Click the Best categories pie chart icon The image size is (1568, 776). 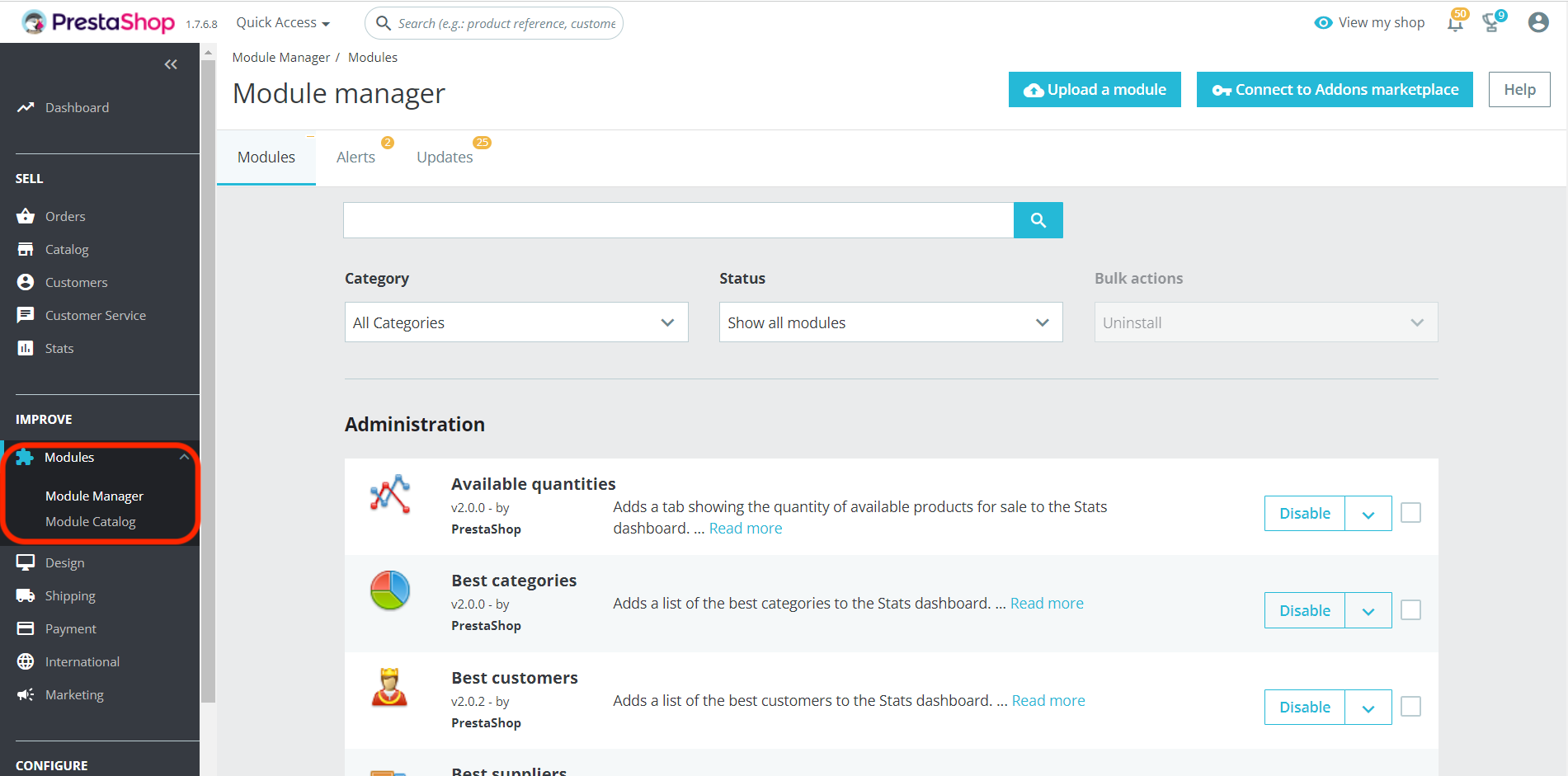390,590
